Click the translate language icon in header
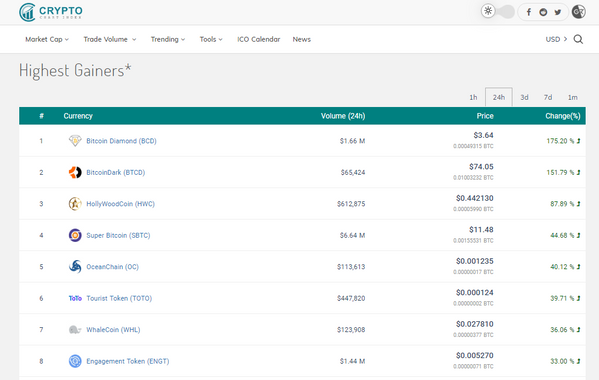 579,12
